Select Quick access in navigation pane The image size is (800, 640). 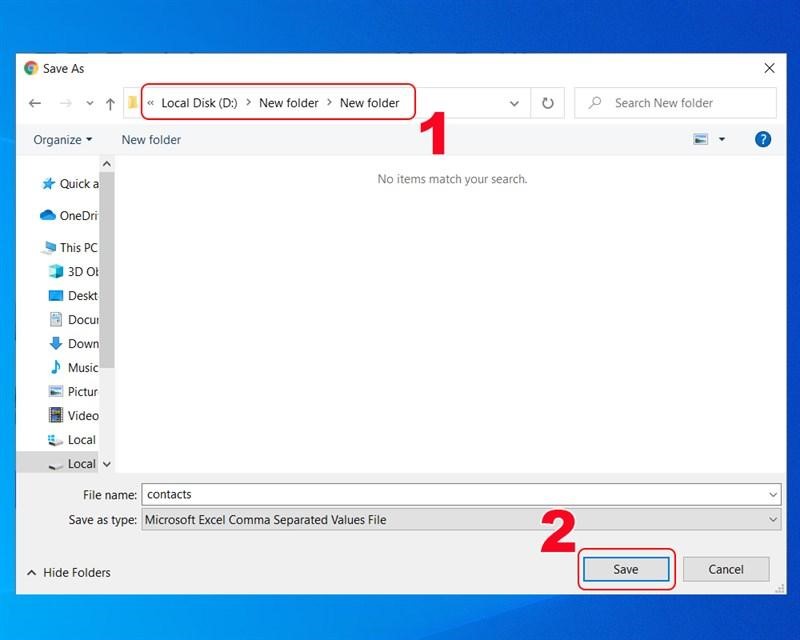coord(70,184)
